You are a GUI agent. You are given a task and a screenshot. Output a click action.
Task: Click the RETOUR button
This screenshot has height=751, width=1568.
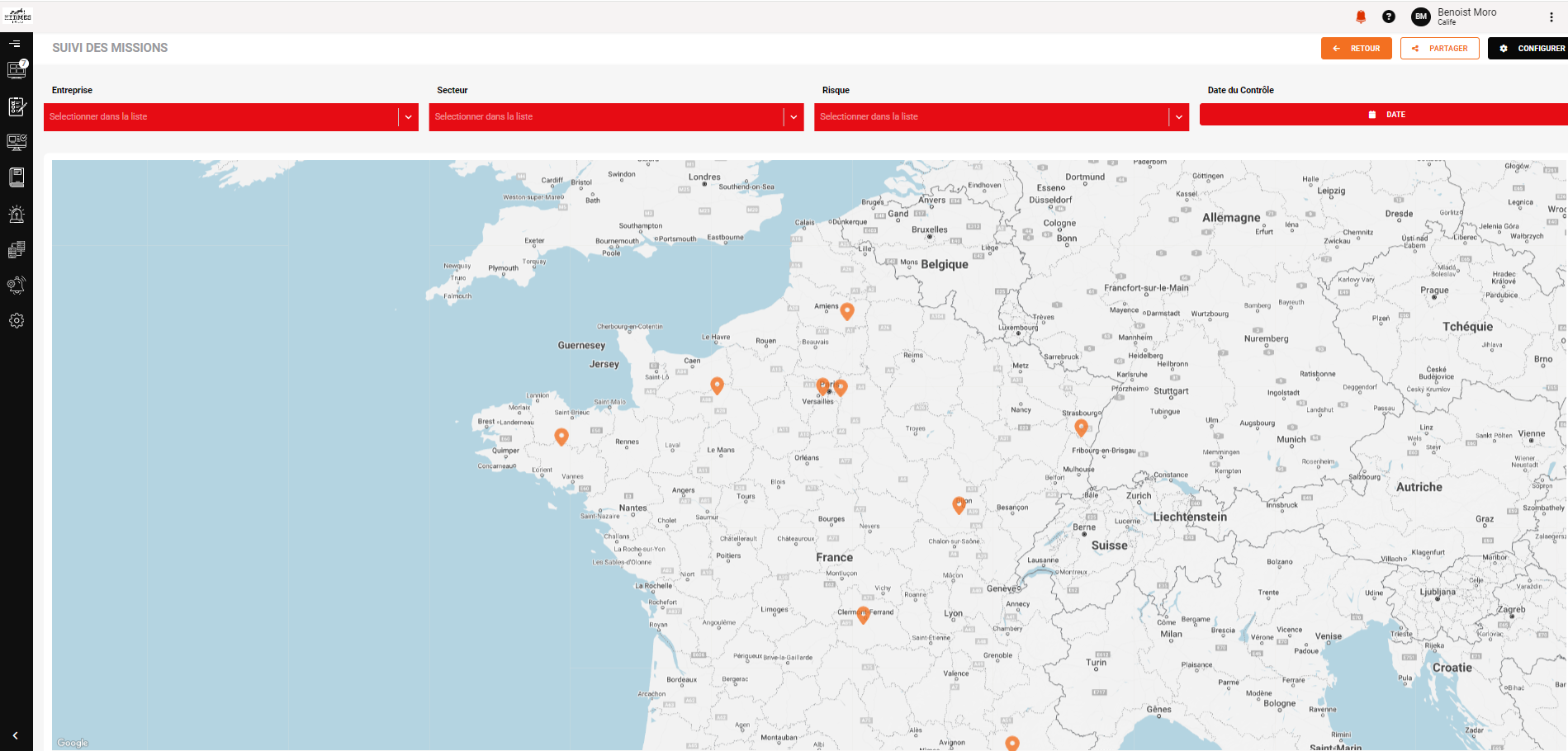click(x=1357, y=49)
